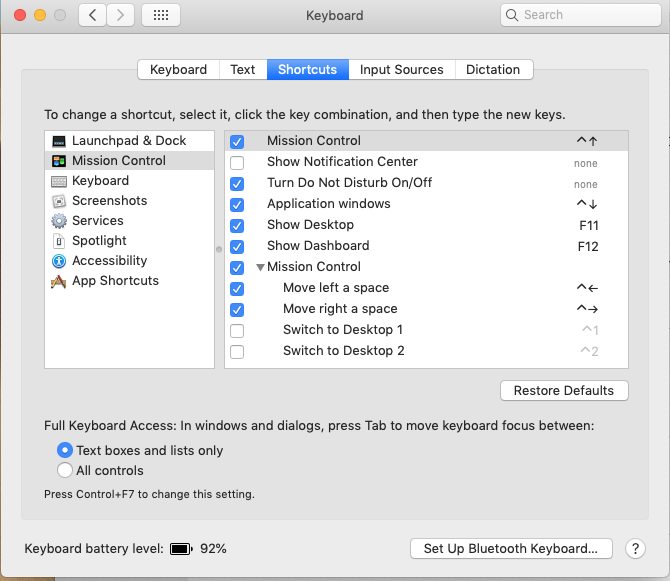Viewport: 670px width, 581px height.
Task: Click the Spotlight category icon
Action: (x=59, y=241)
